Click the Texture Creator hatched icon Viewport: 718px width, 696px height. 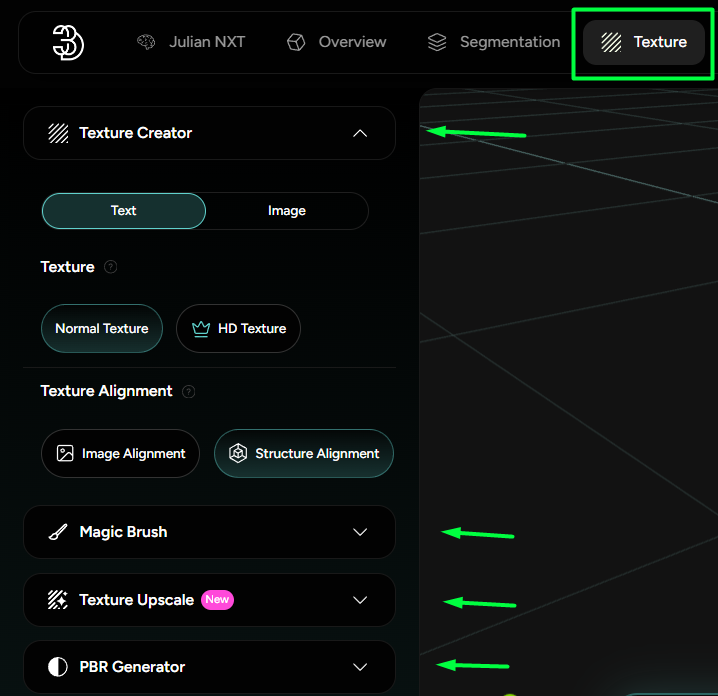tap(58, 133)
